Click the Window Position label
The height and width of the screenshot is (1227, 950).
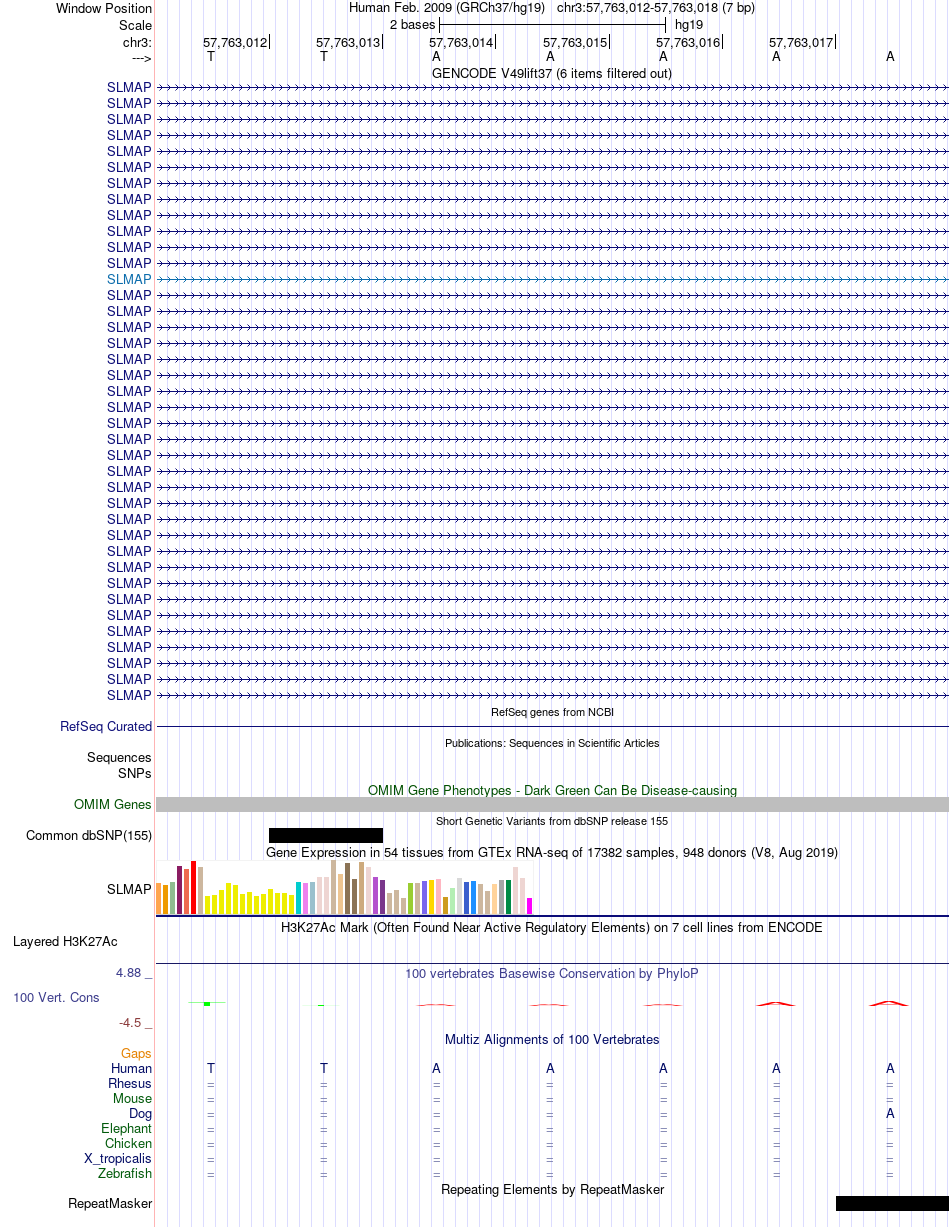[104, 8]
